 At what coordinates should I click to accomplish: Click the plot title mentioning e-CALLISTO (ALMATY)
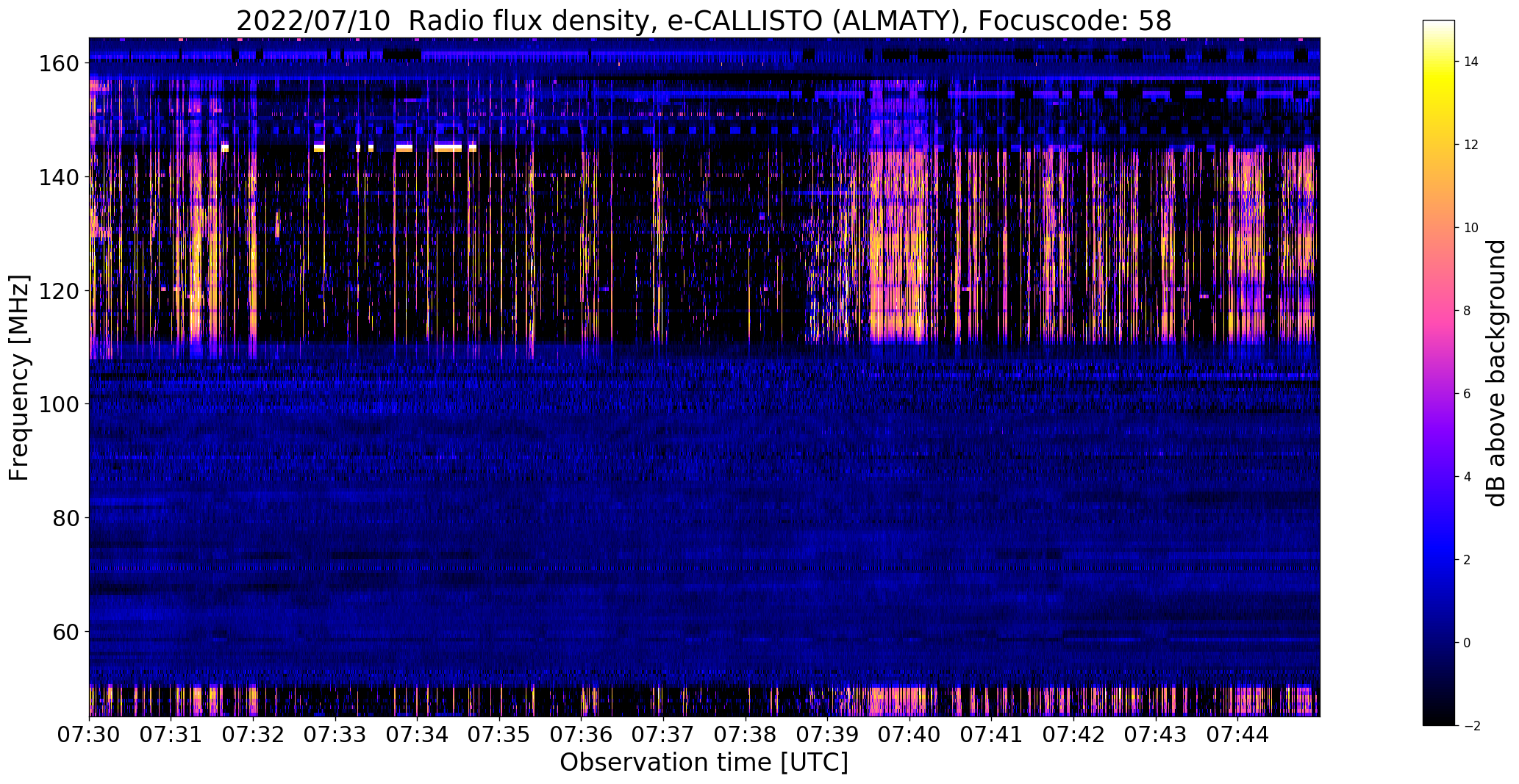[x=704, y=21]
